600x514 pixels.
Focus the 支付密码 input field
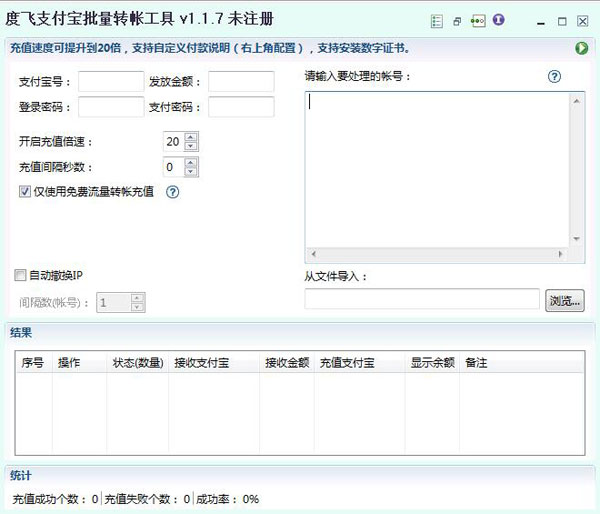(241, 106)
